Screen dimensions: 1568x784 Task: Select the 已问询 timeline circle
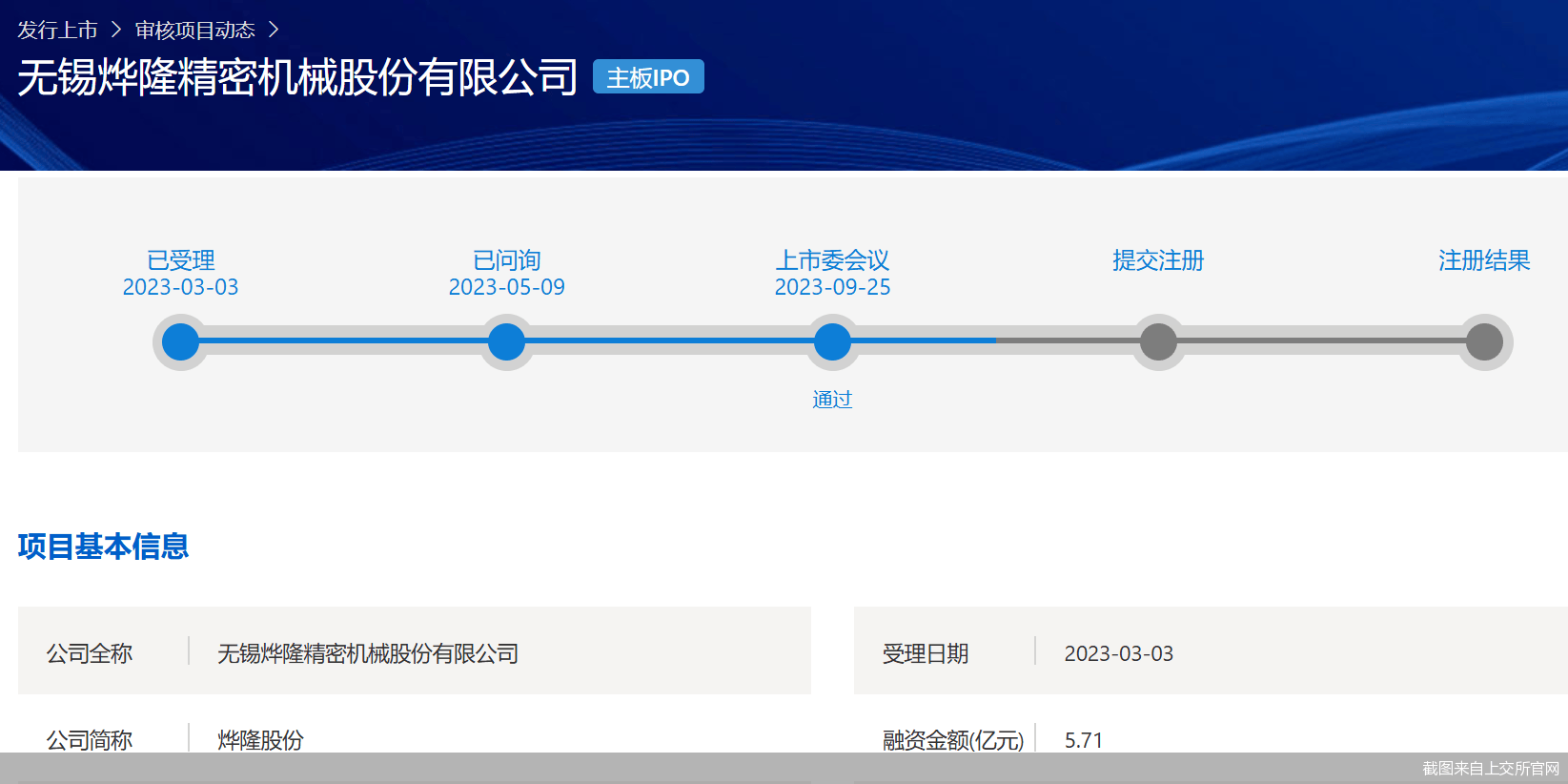pos(506,342)
